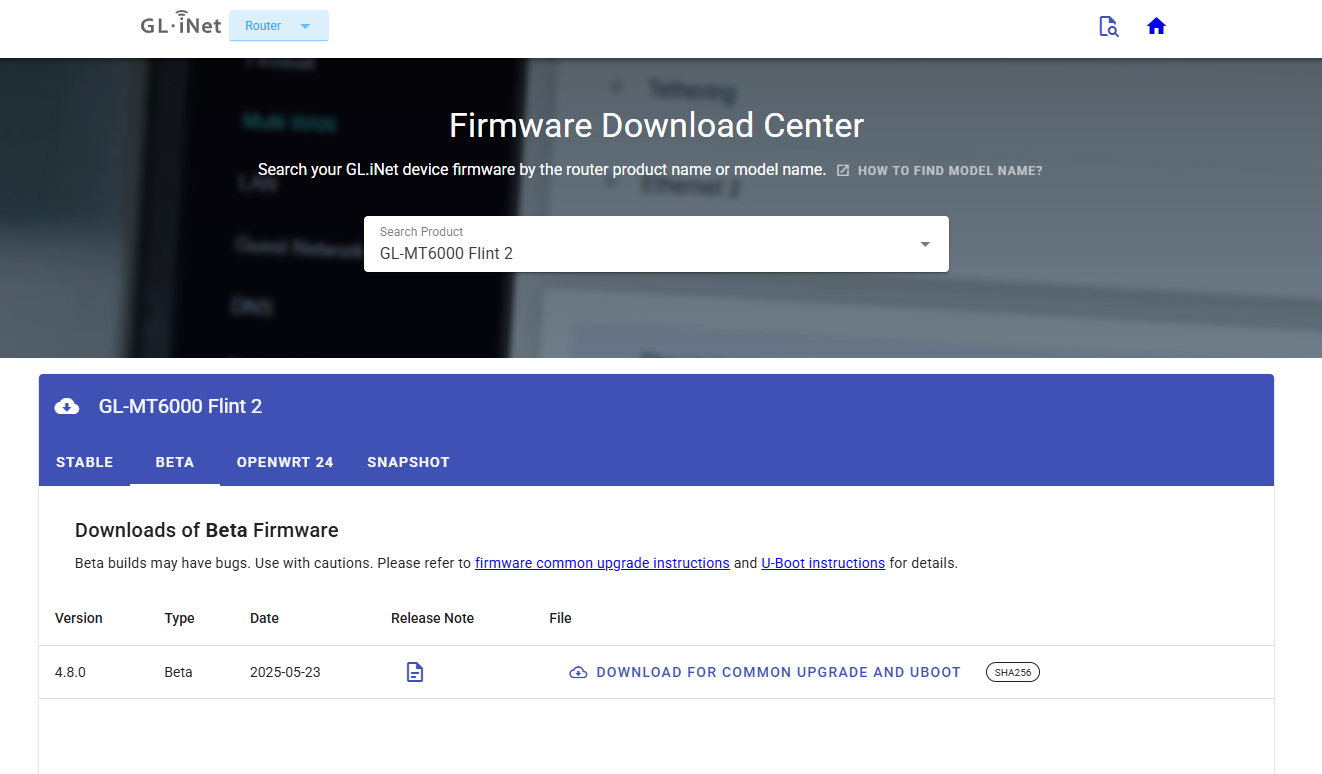Open firmware common upgrade instructions link
The width and height of the screenshot is (1322, 774).
[602, 563]
